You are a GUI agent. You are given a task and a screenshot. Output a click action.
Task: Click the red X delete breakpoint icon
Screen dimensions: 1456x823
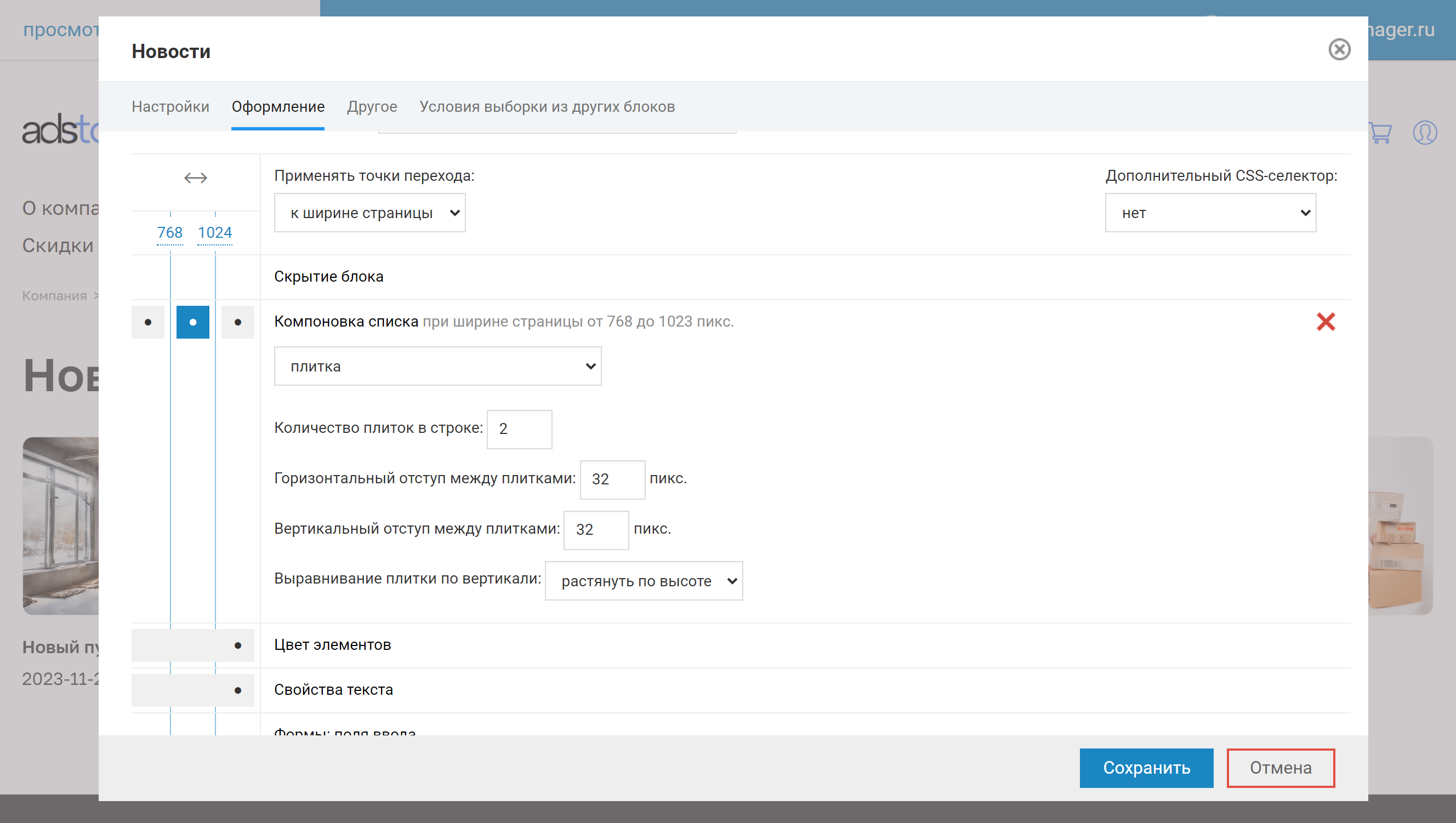tap(1326, 322)
